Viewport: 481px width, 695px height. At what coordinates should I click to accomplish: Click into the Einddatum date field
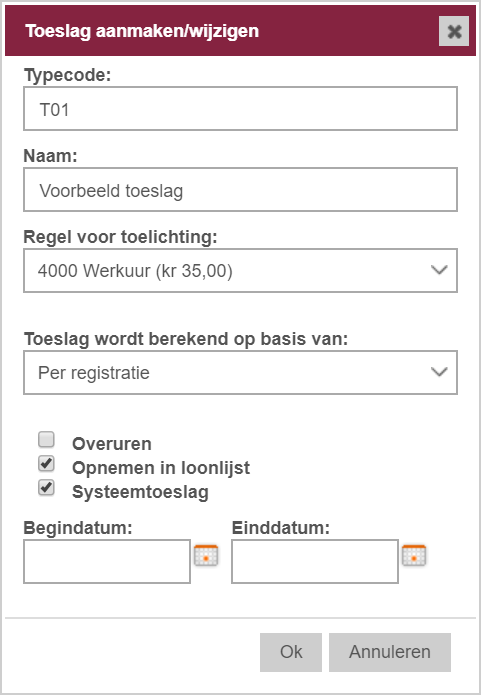315,561
